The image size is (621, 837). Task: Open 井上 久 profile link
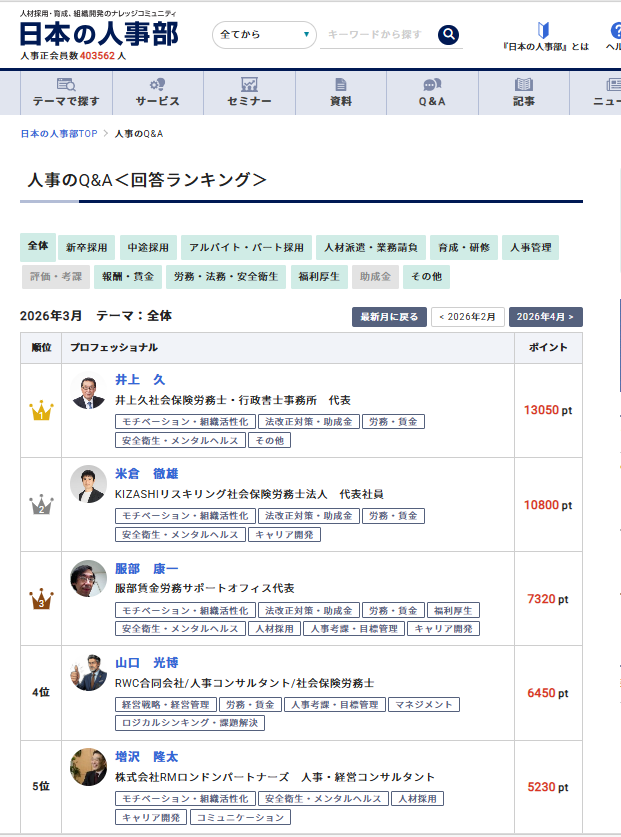click(139, 380)
